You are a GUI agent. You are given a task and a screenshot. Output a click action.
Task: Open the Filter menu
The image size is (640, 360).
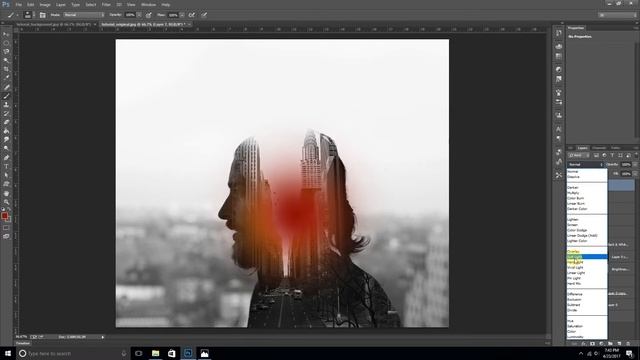[106, 4]
